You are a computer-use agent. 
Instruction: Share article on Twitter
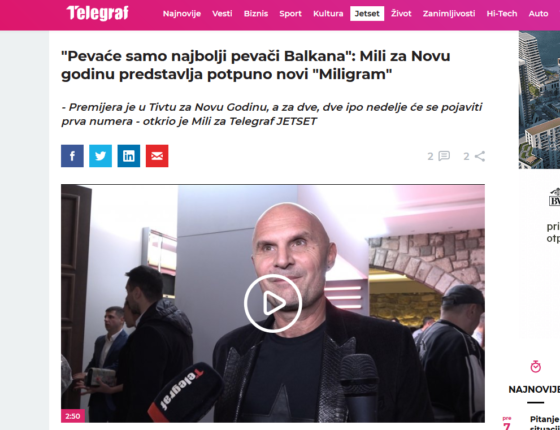click(x=100, y=156)
